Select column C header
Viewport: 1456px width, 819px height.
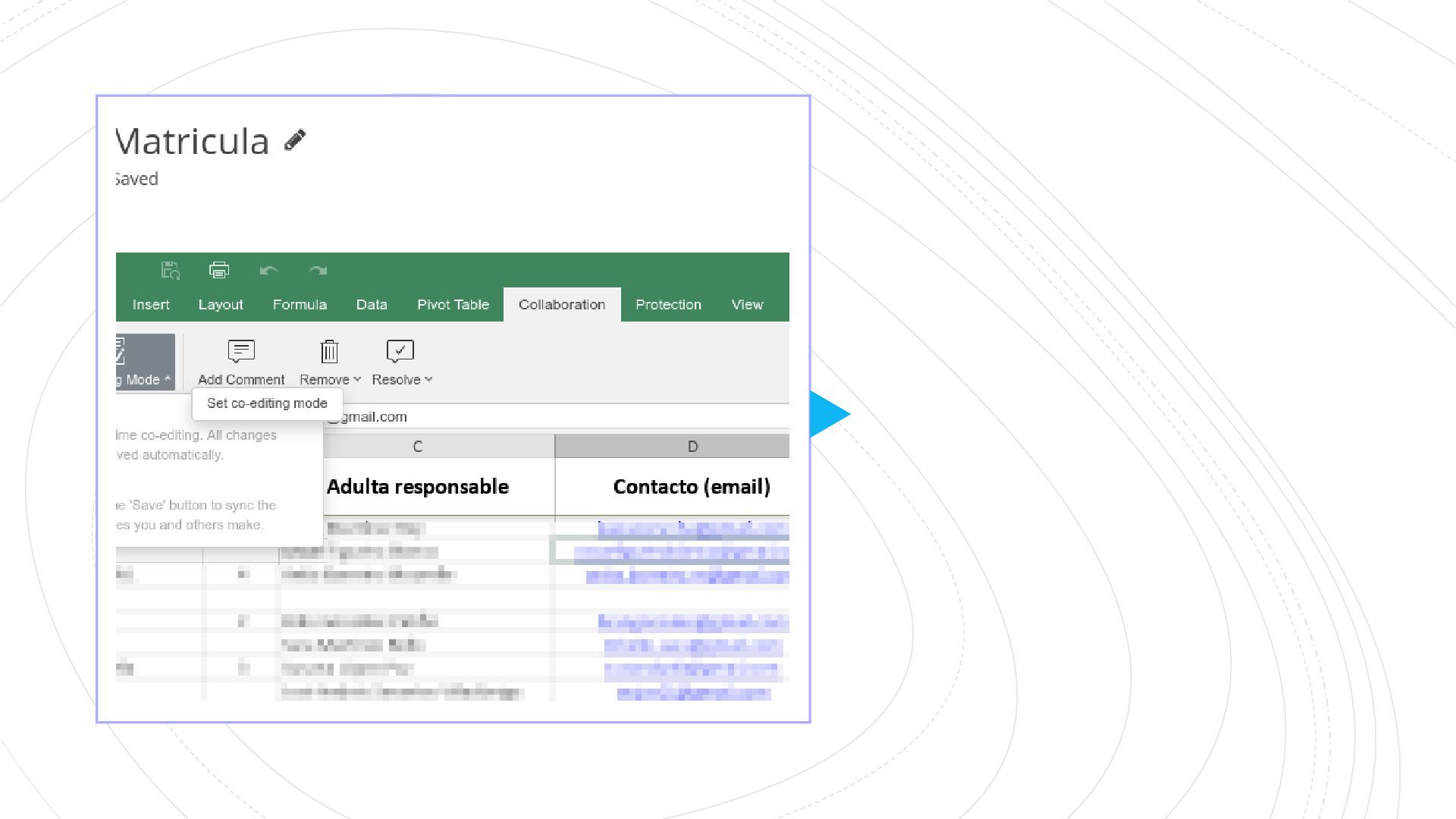[417, 447]
